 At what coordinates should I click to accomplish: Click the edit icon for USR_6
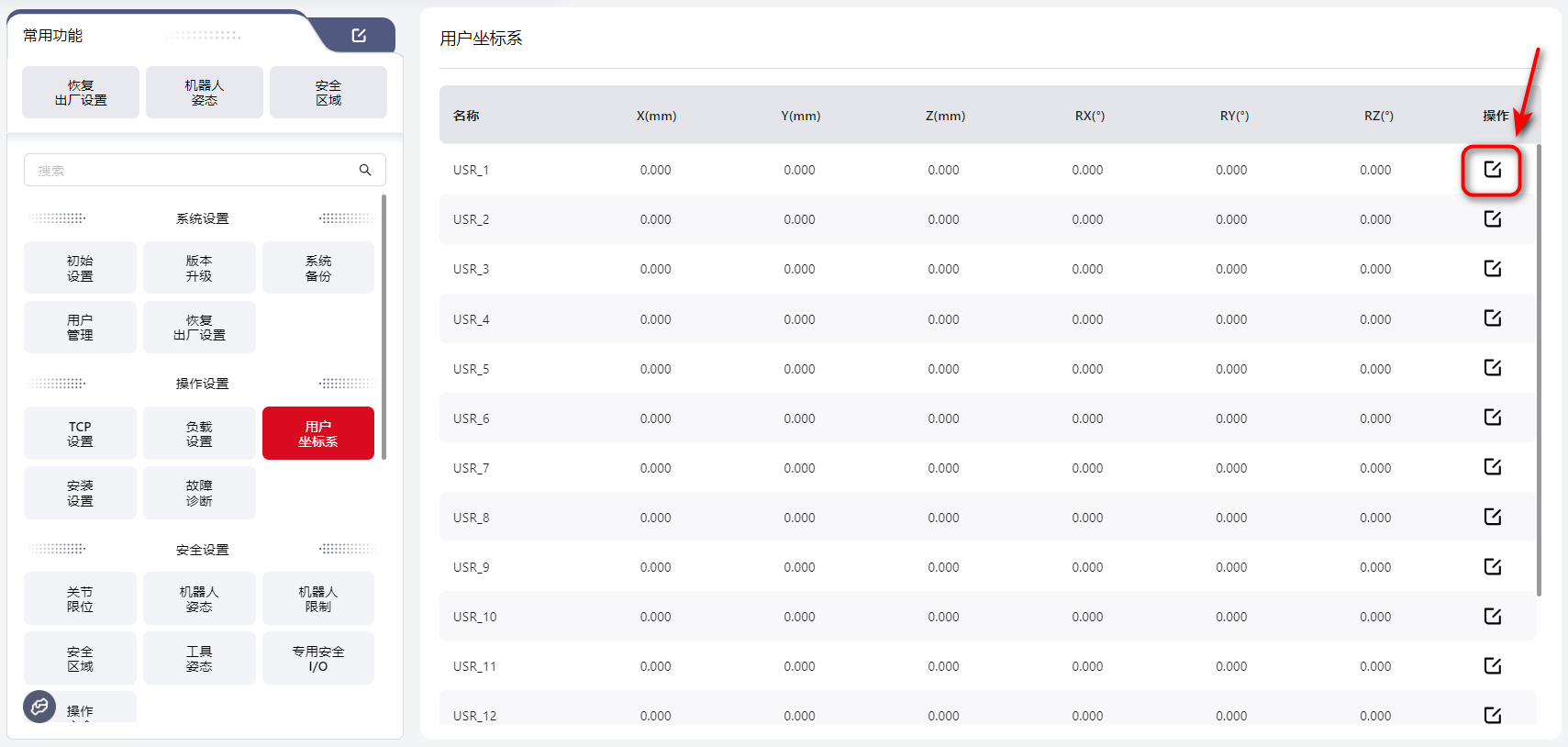1492,418
